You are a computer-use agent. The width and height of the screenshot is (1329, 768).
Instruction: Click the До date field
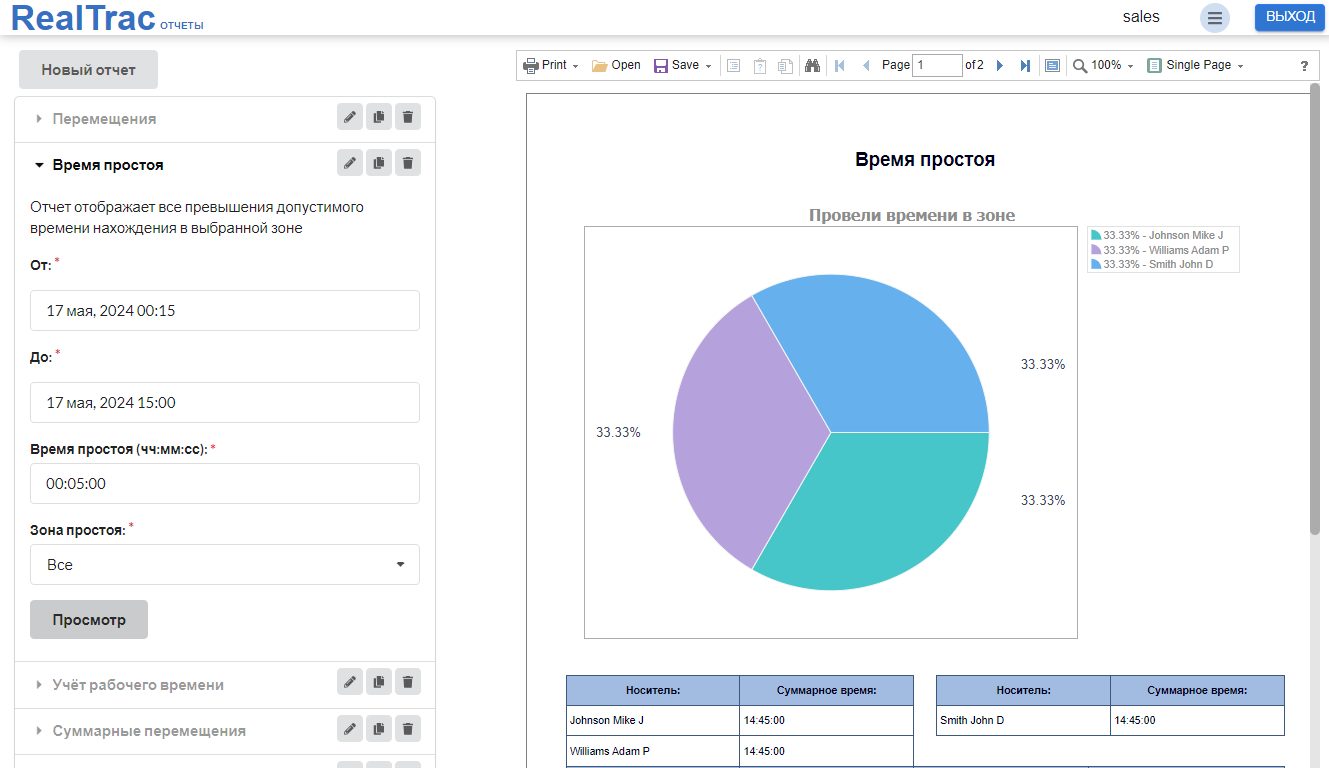point(225,402)
